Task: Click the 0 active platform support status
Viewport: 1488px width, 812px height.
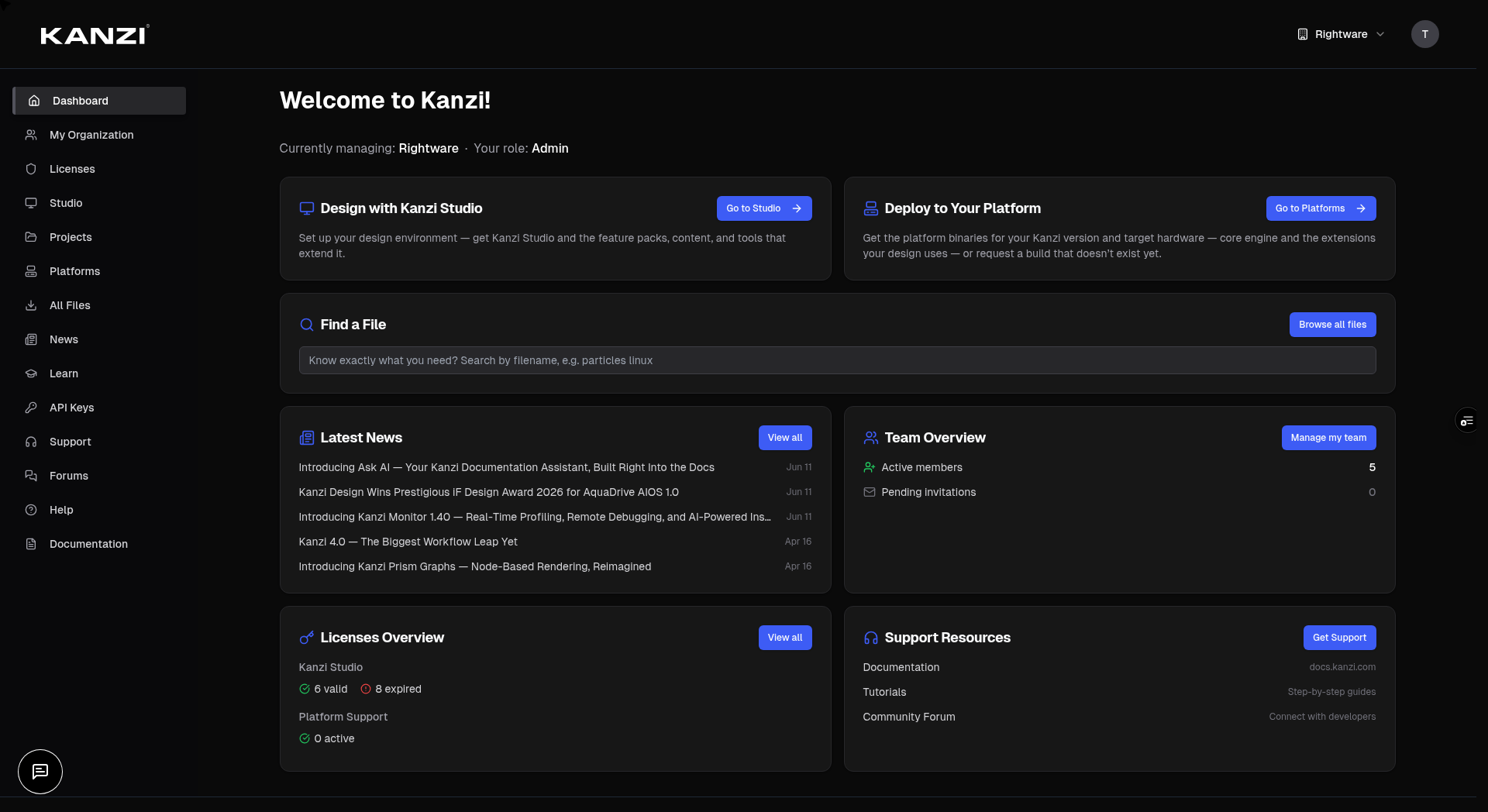Action: coord(327,738)
